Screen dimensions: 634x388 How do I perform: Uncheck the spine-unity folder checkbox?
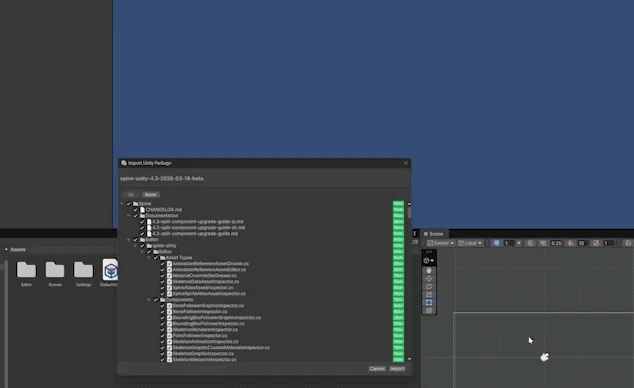click(x=142, y=245)
